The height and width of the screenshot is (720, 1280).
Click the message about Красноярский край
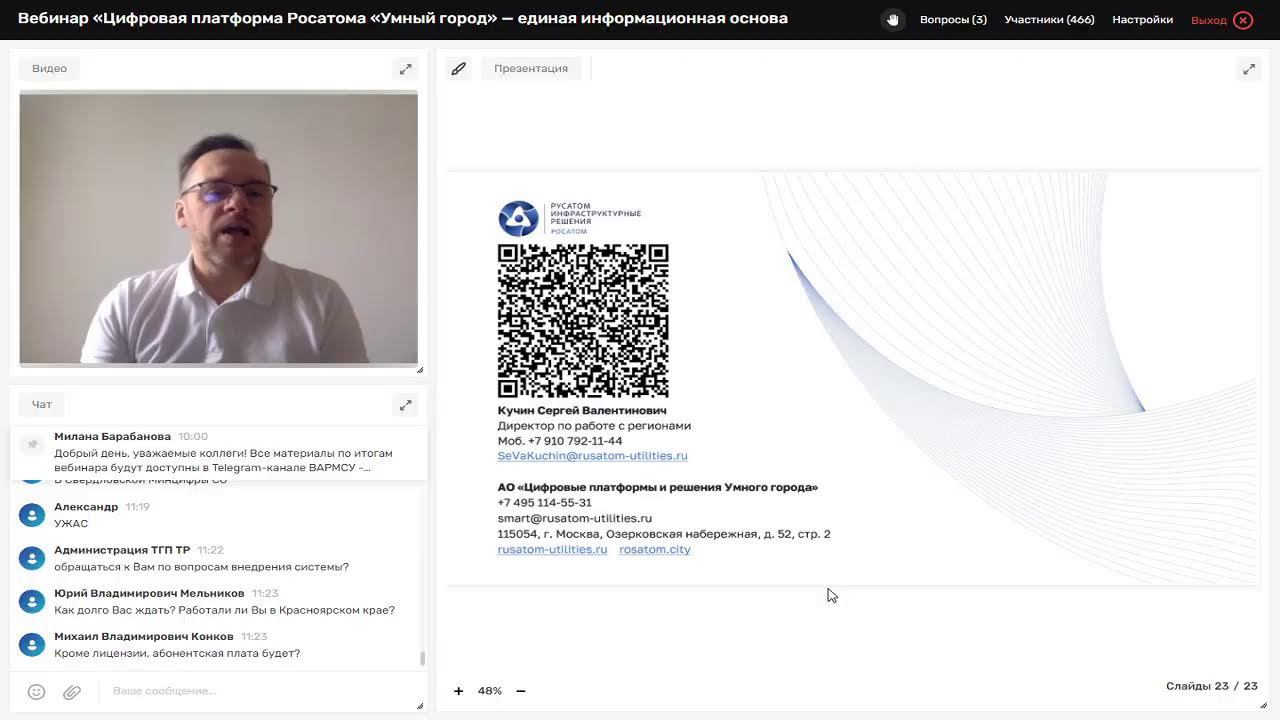224,610
